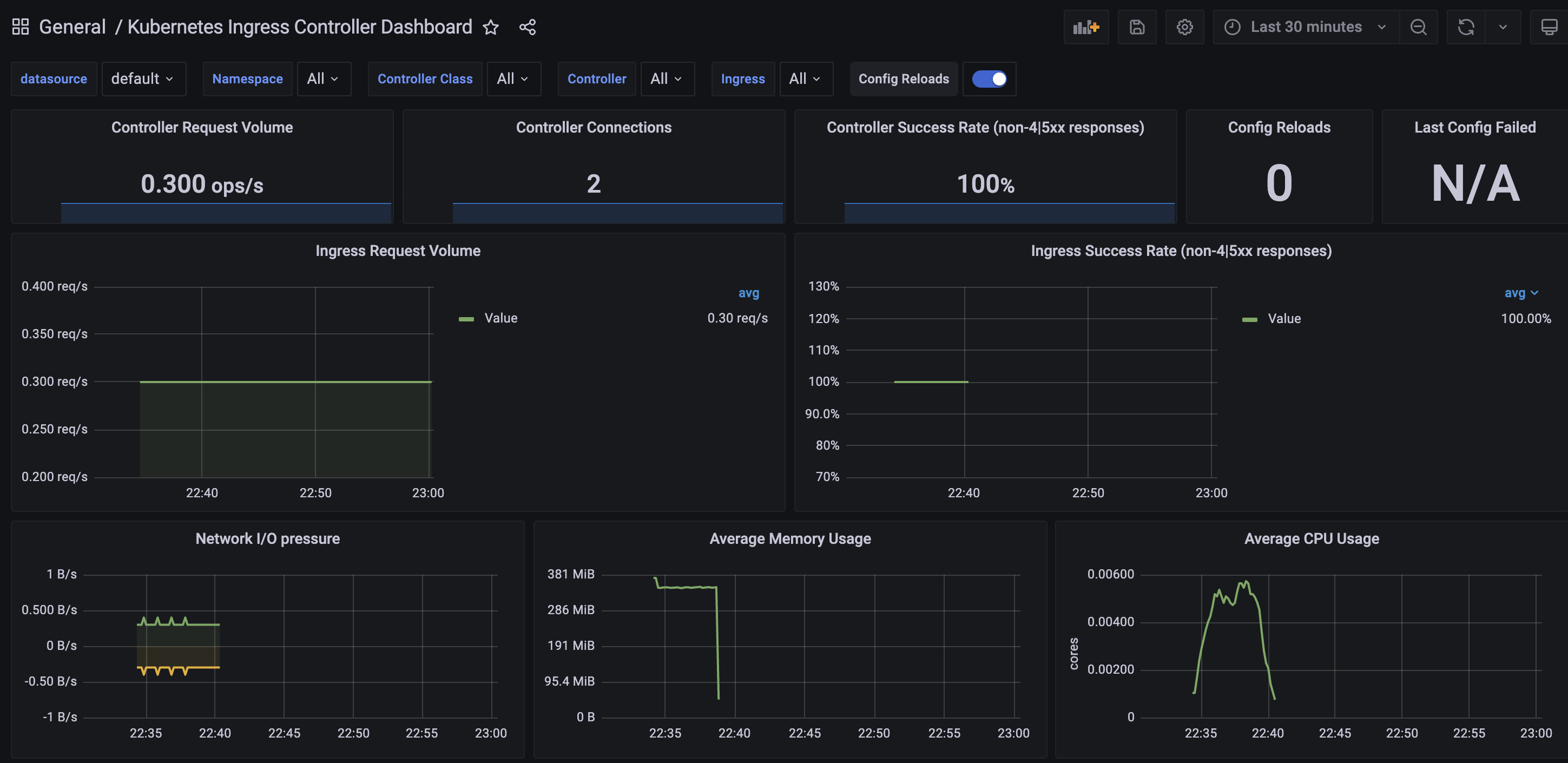
Task: Click the Network I/O pressure panel title
Action: (x=267, y=539)
